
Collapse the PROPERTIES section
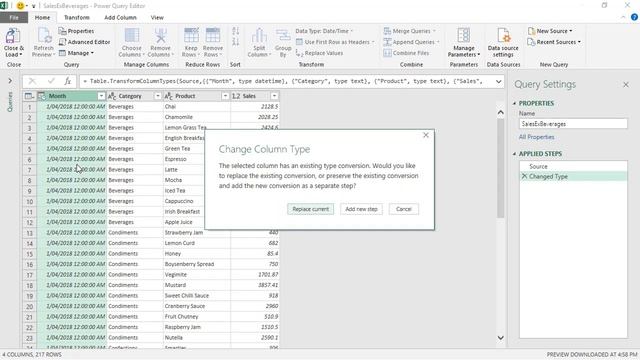click(514, 103)
